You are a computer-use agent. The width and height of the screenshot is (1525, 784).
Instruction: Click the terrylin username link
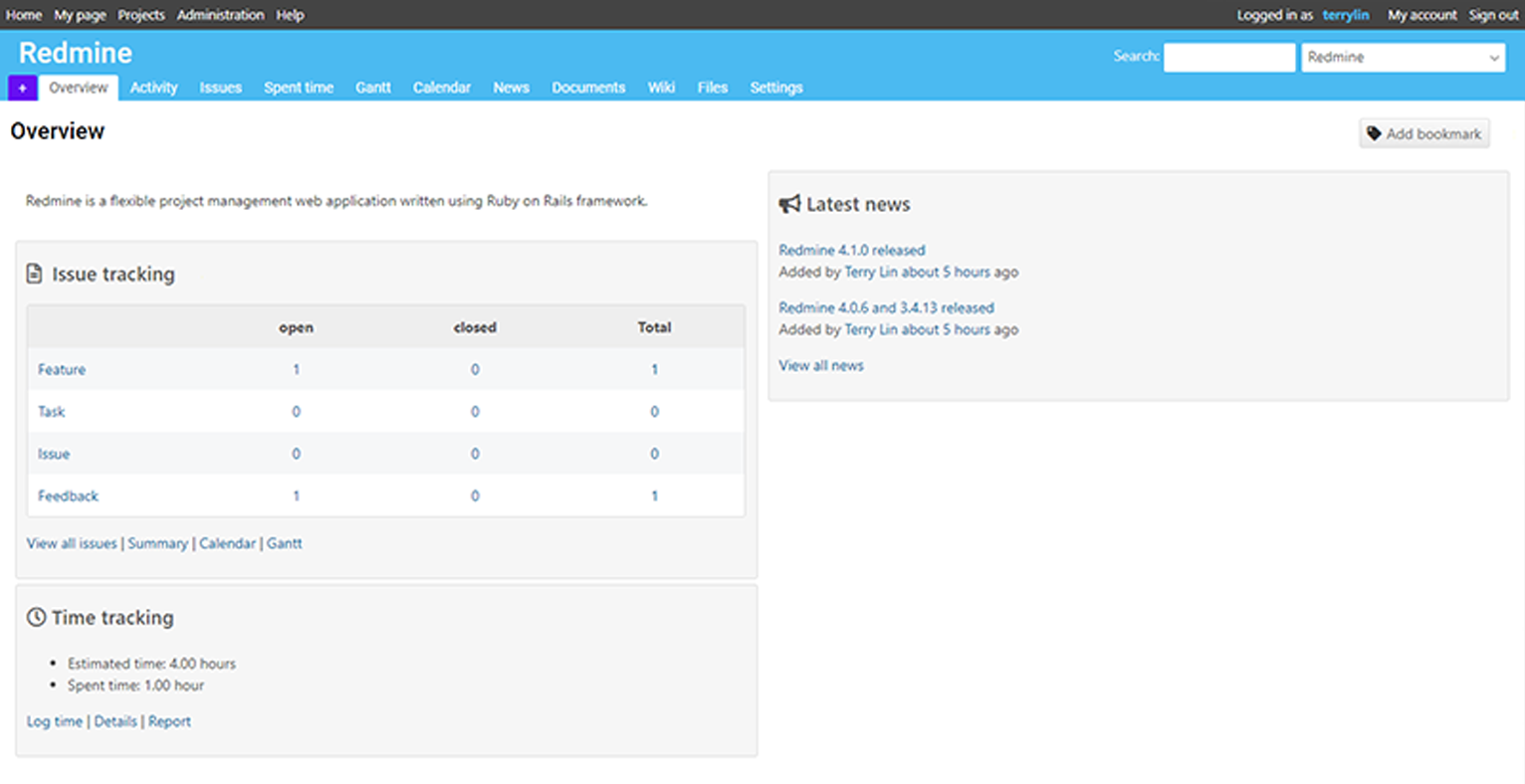[x=1346, y=15]
